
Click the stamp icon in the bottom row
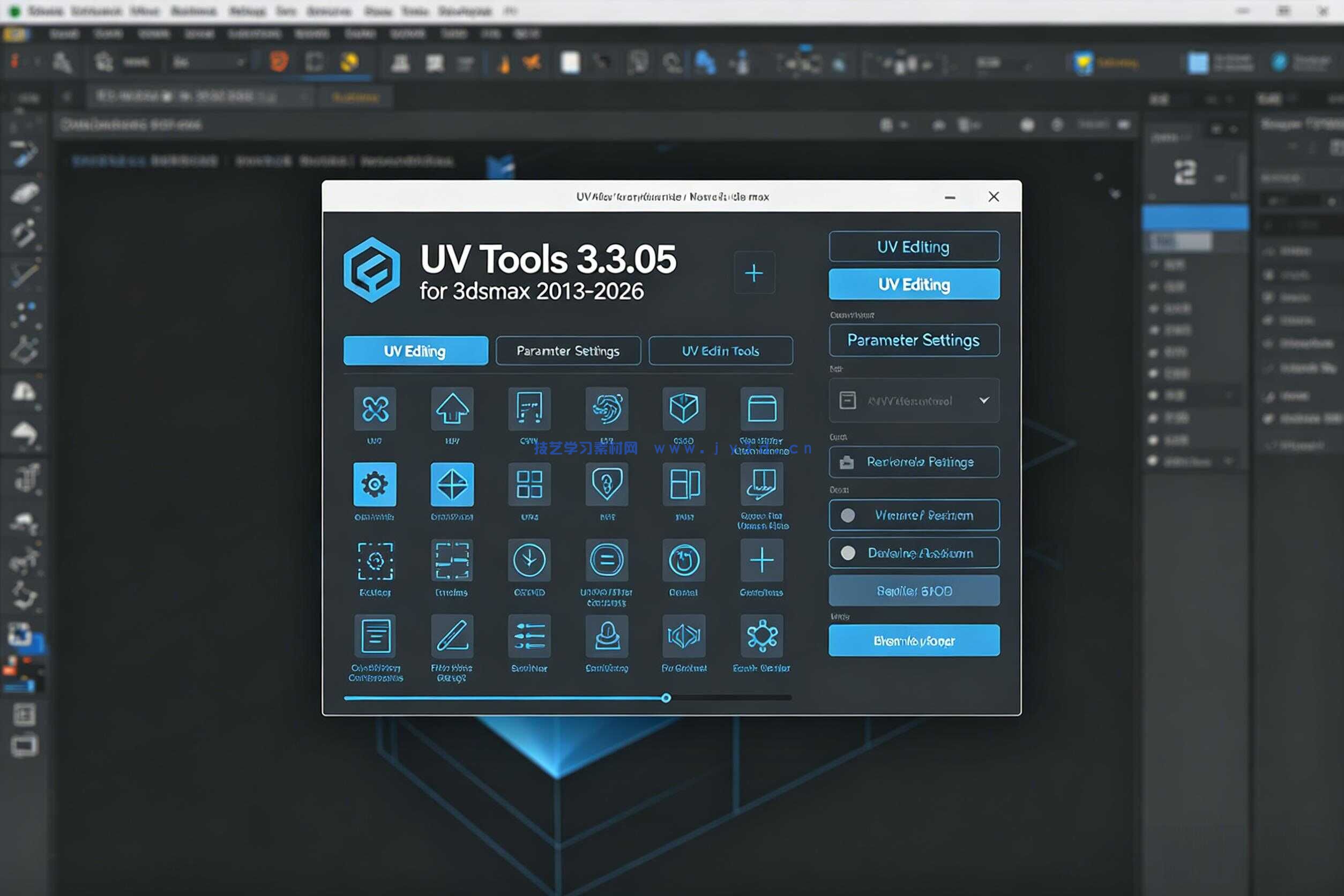tap(607, 636)
